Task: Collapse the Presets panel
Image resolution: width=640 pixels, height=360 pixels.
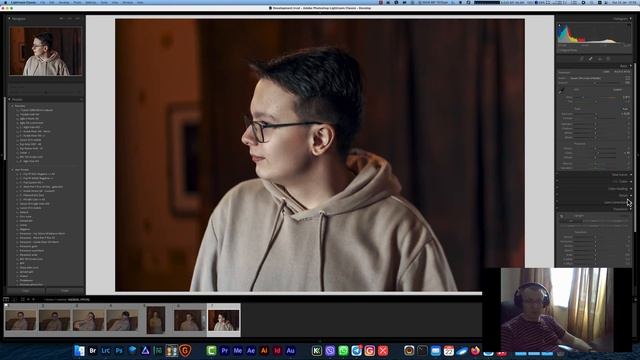Action: pos(9,99)
